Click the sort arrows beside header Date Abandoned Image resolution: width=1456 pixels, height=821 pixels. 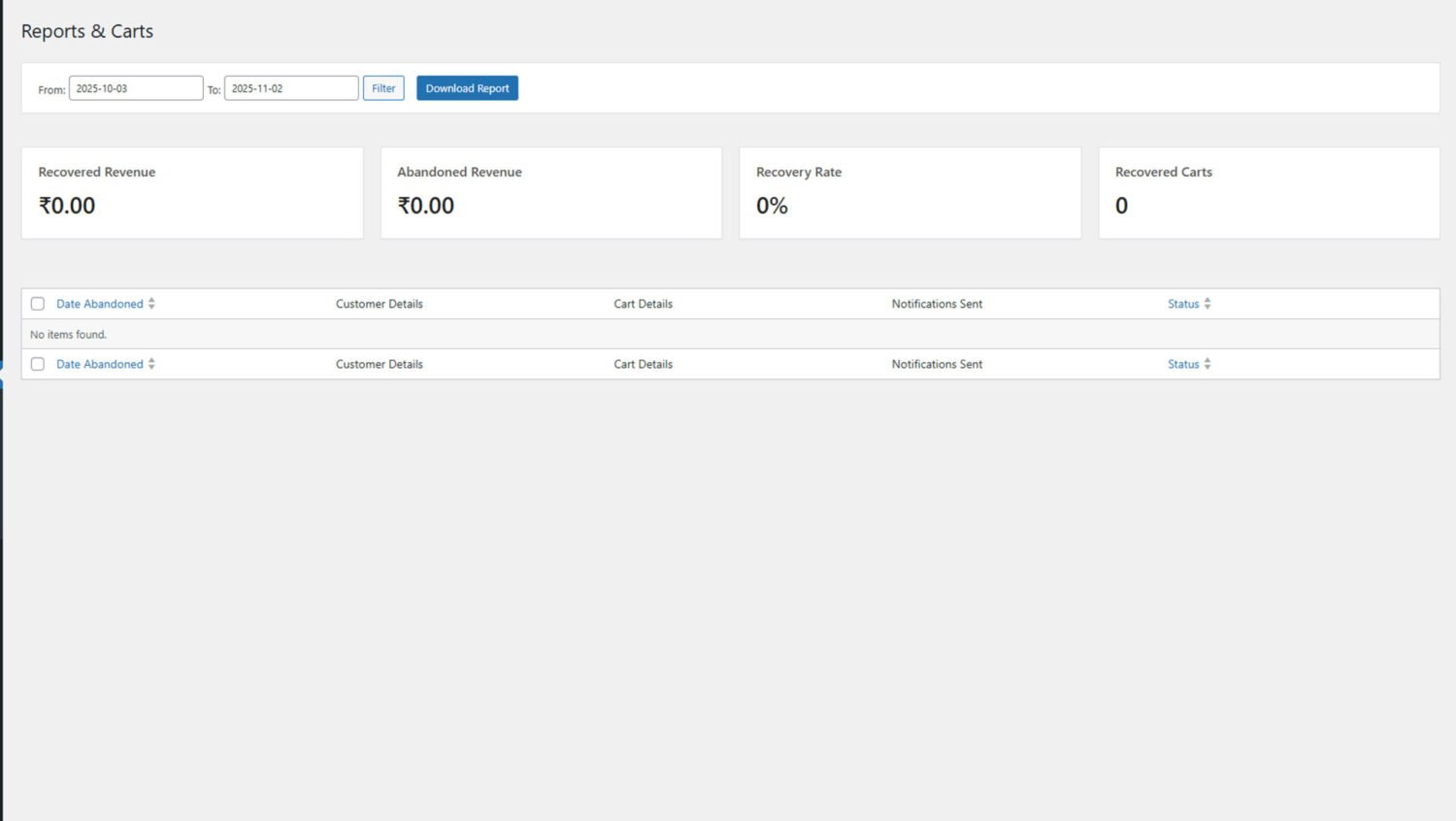pos(151,304)
